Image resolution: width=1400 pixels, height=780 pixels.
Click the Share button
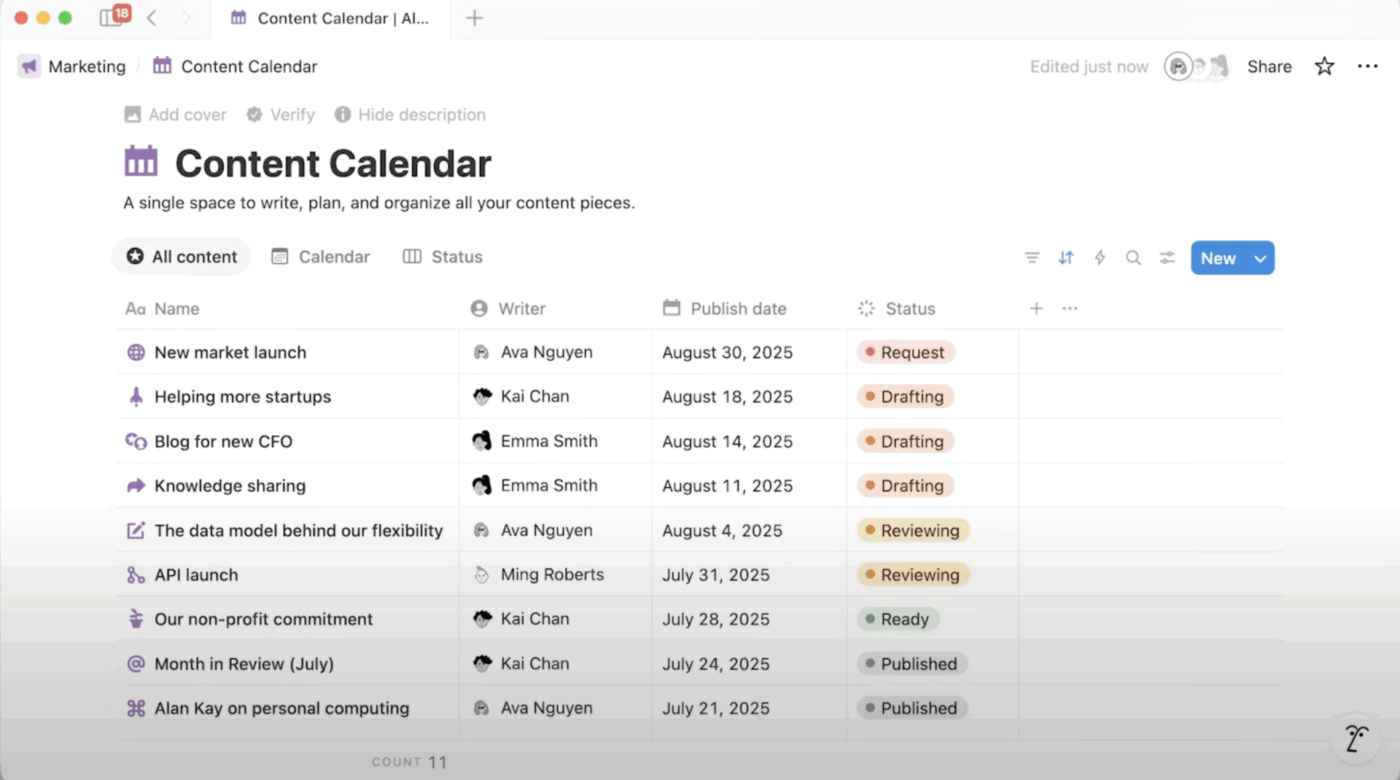pos(1269,67)
